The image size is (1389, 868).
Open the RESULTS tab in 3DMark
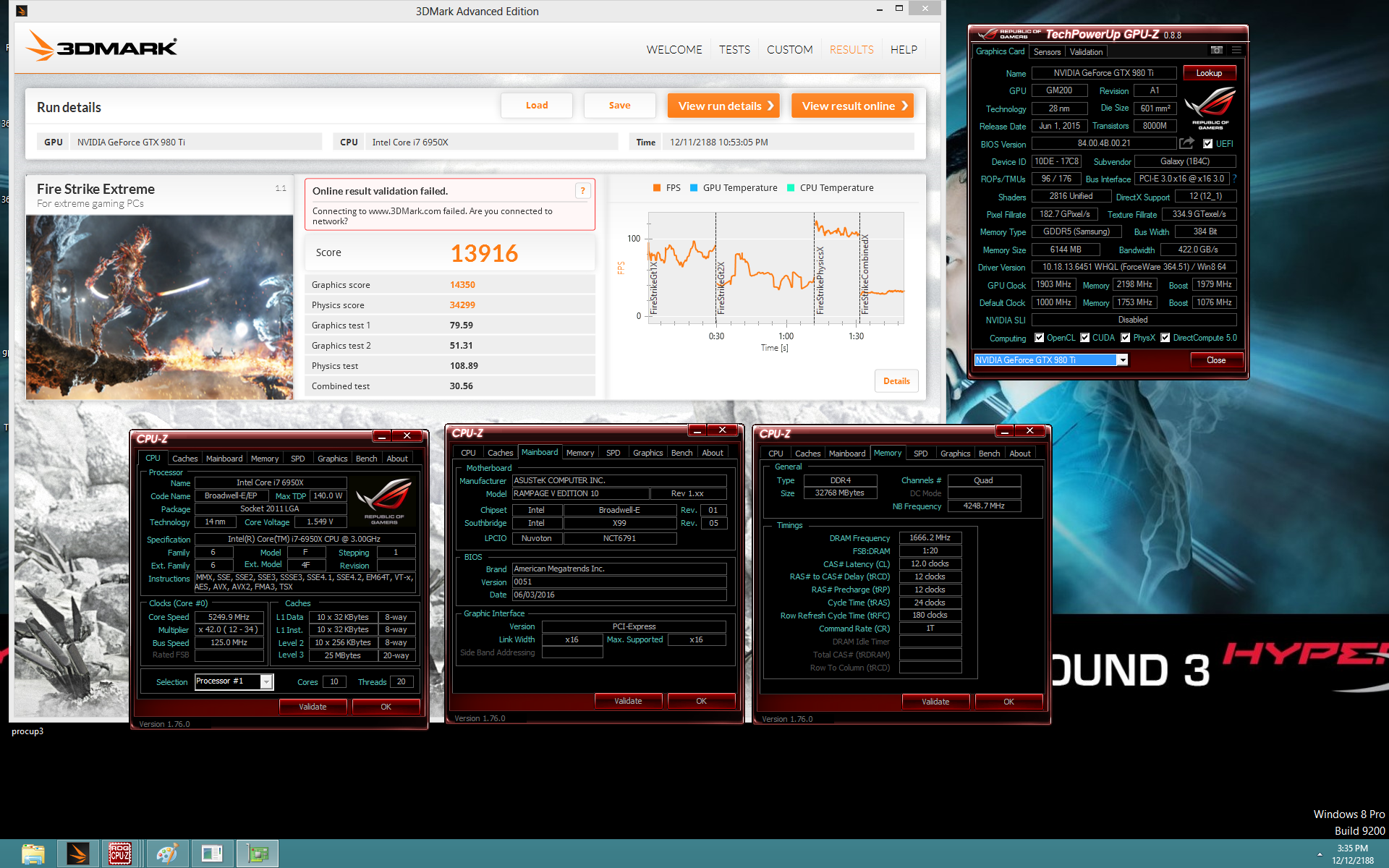[851, 49]
